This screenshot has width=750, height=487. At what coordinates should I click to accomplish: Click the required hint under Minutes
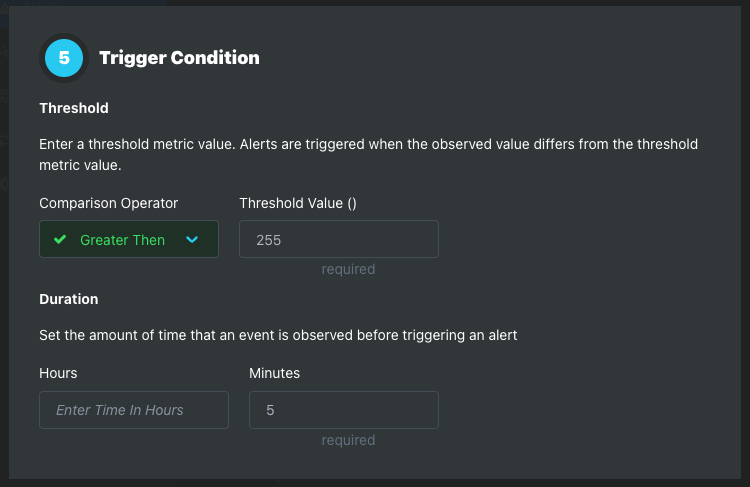348,440
